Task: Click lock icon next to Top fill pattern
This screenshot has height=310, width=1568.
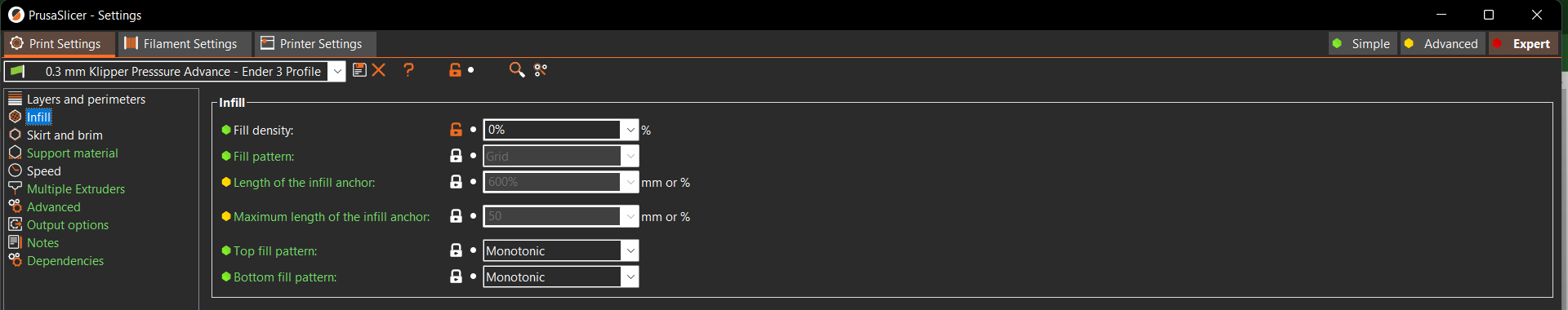Action: (456, 250)
